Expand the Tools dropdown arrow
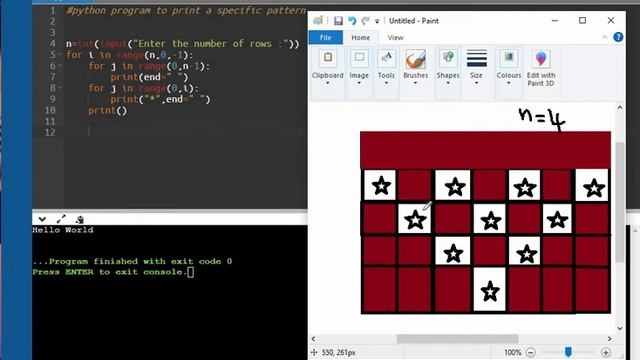 [386, 83]
